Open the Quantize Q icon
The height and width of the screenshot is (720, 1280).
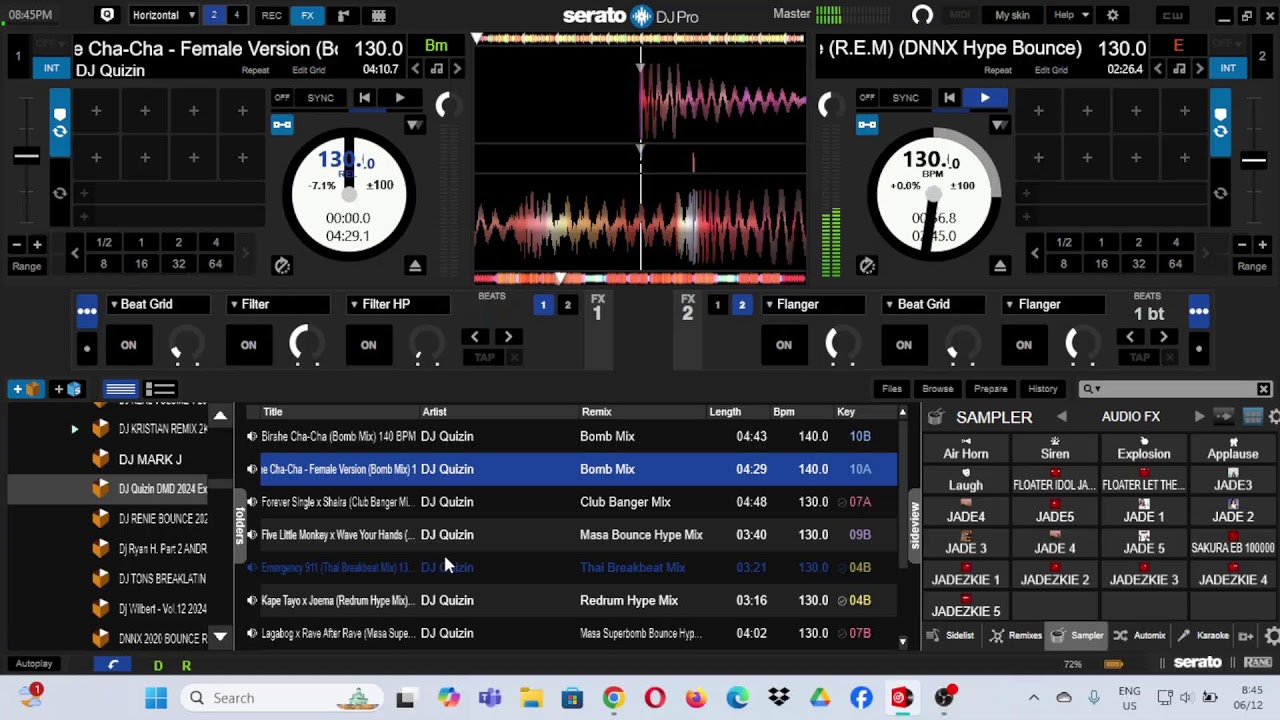coord(107,15)
